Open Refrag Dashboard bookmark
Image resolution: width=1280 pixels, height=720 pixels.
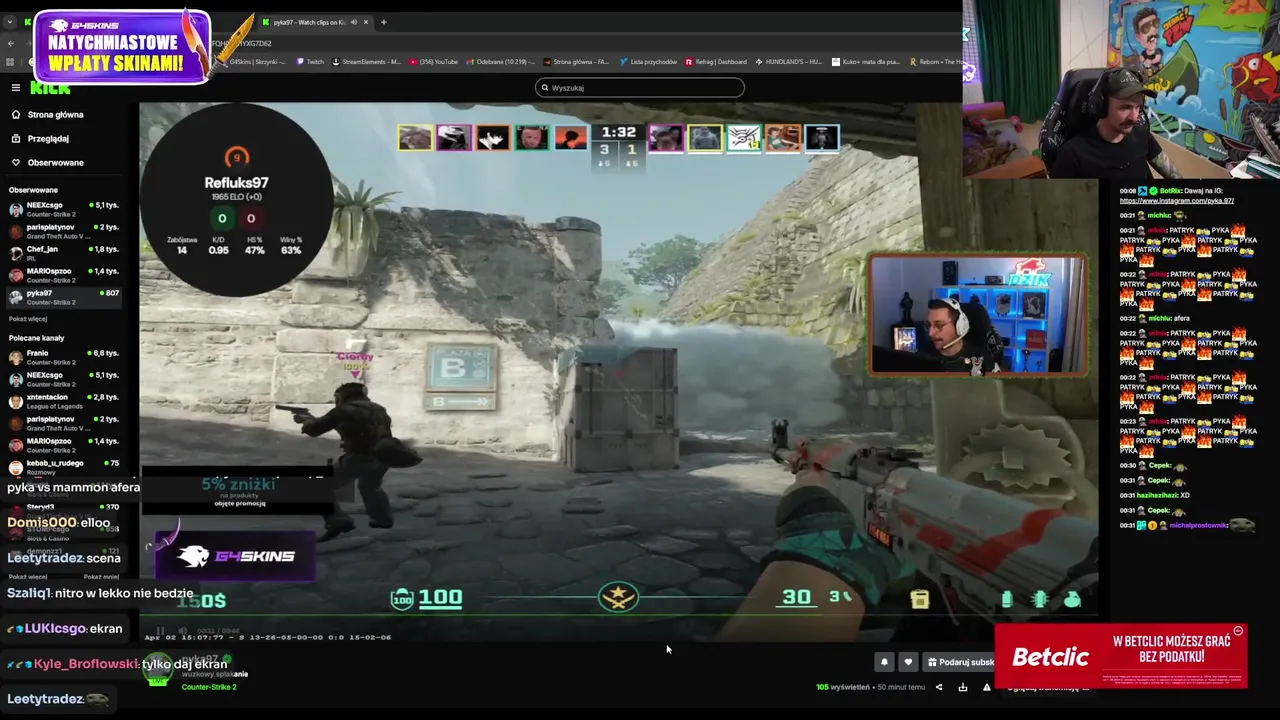pos(716,62)
